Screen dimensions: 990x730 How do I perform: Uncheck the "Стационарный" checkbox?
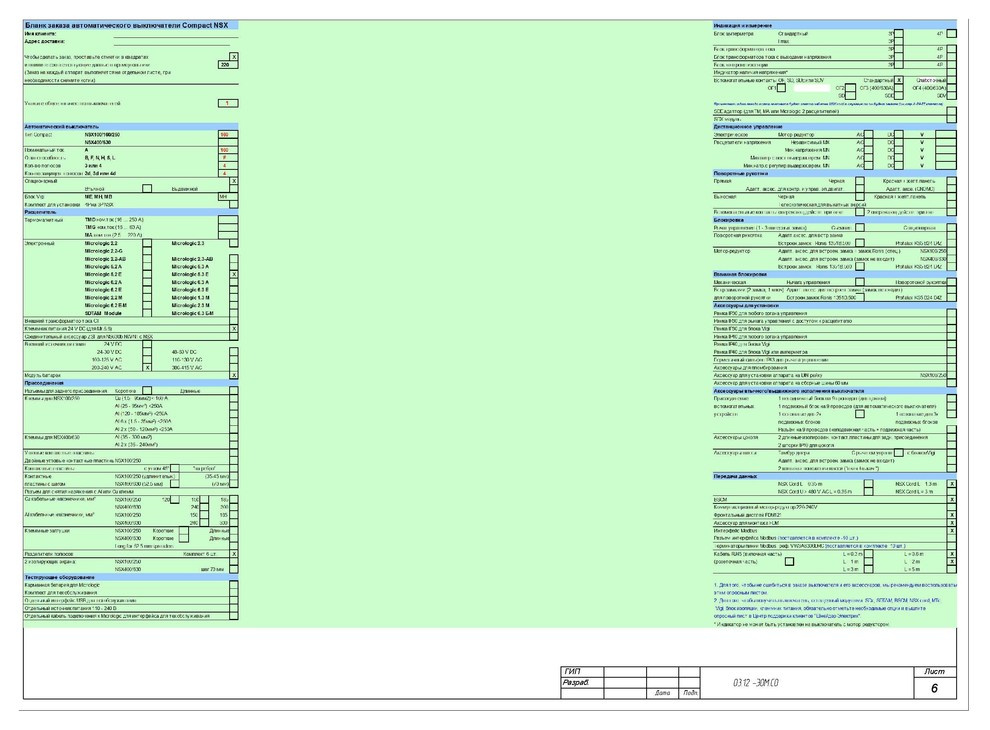point(234,181)
